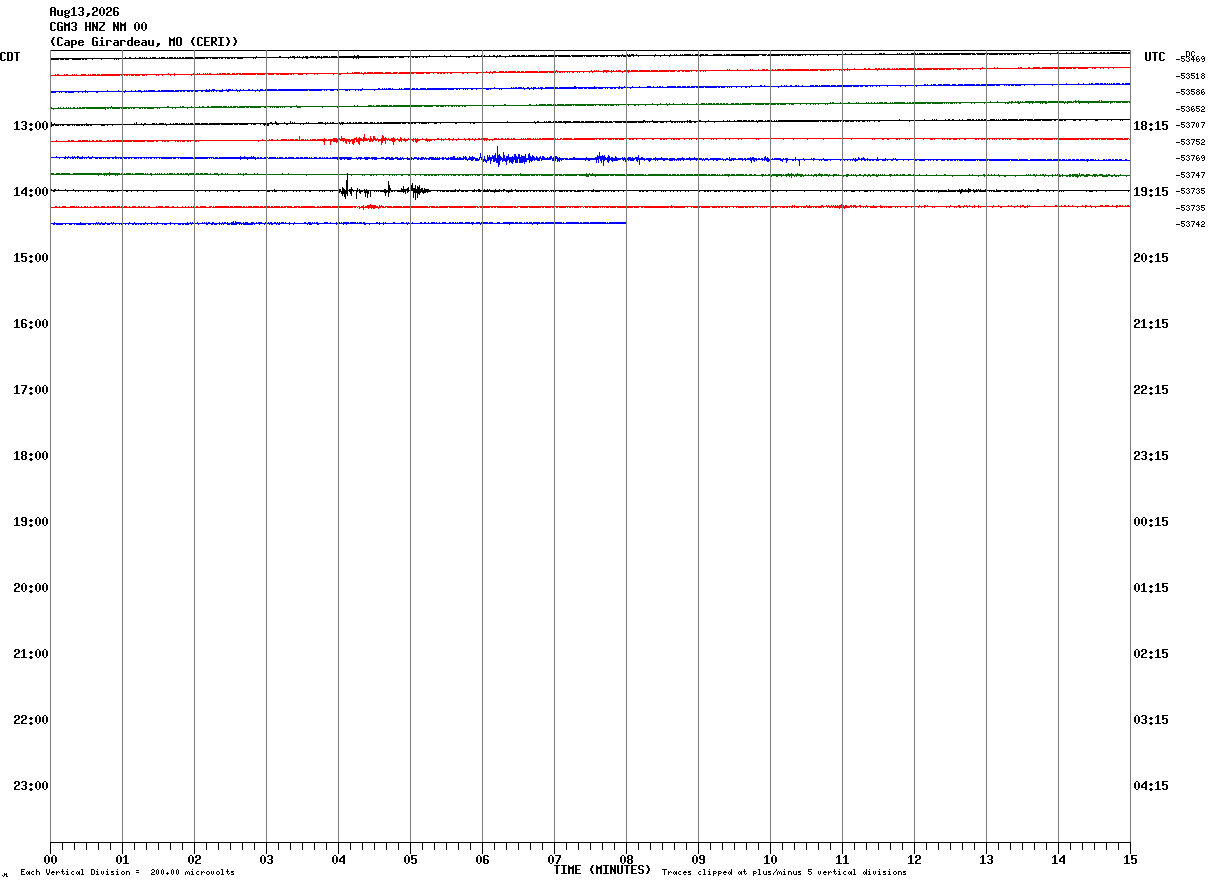1210x886 pixels.
Task: Click the 08 minute axis tick label
Action: click(626, 860)
